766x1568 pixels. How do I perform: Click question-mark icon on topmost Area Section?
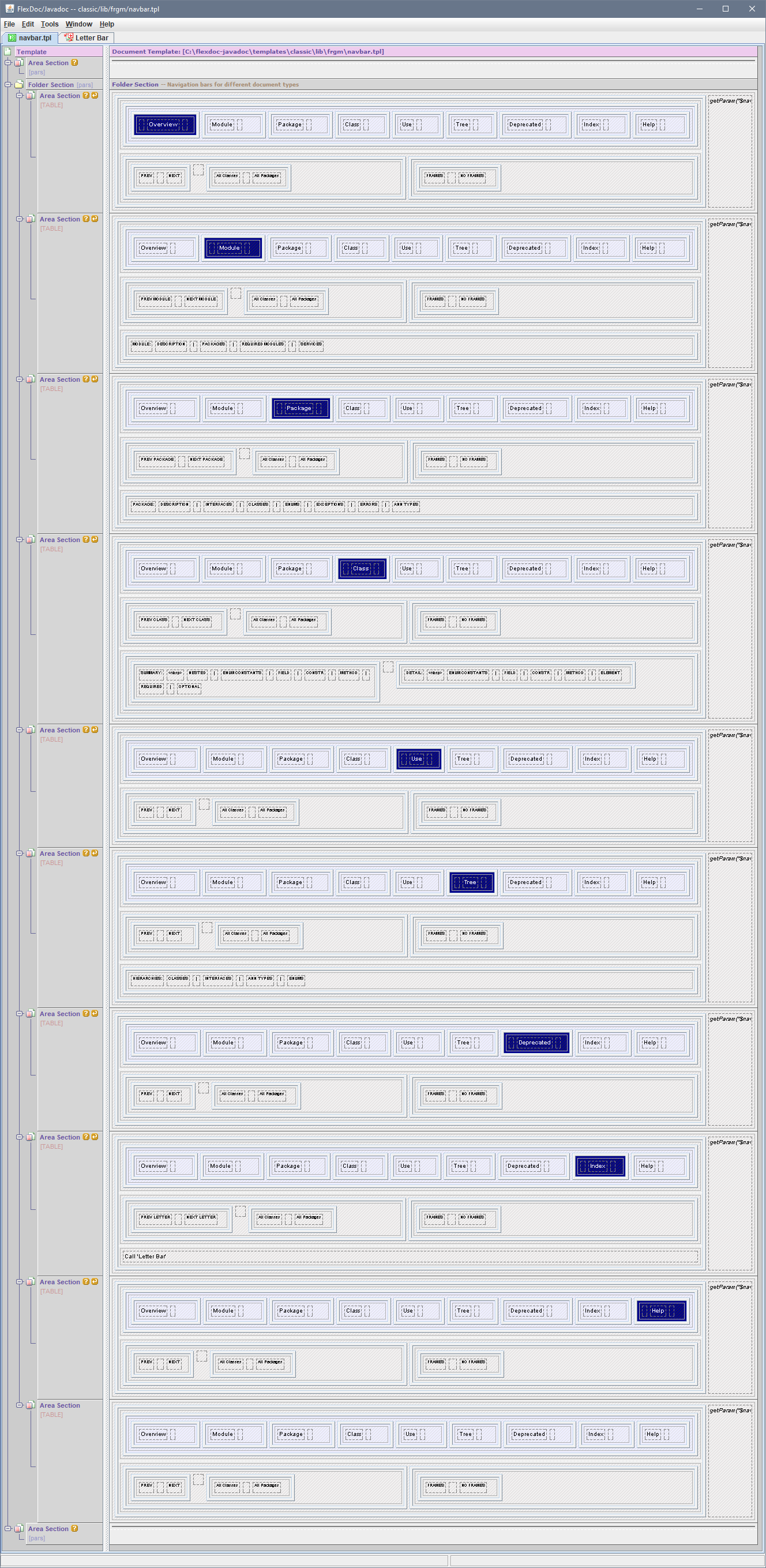[74, 63]
